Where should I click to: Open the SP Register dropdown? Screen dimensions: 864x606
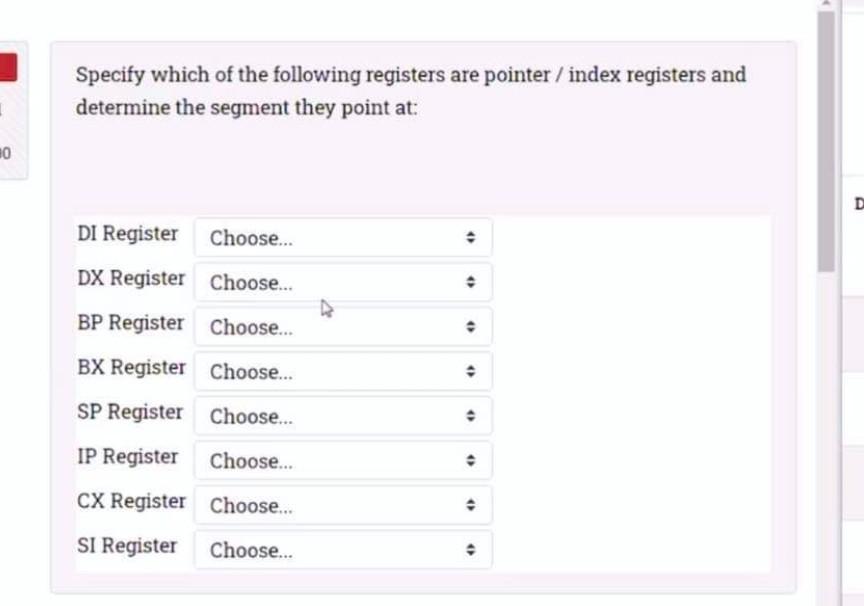(343, 416)
